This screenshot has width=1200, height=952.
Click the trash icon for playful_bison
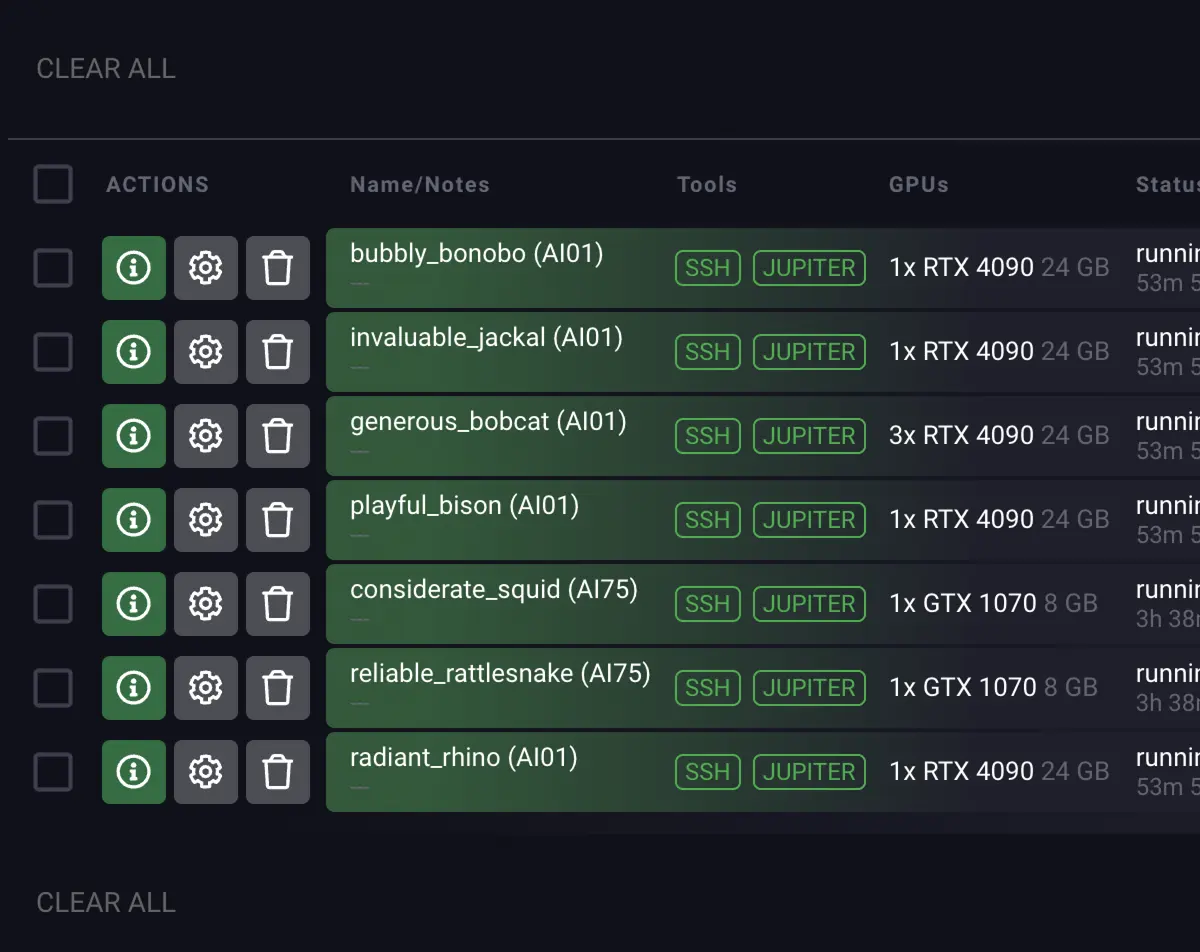pos(277,520)
